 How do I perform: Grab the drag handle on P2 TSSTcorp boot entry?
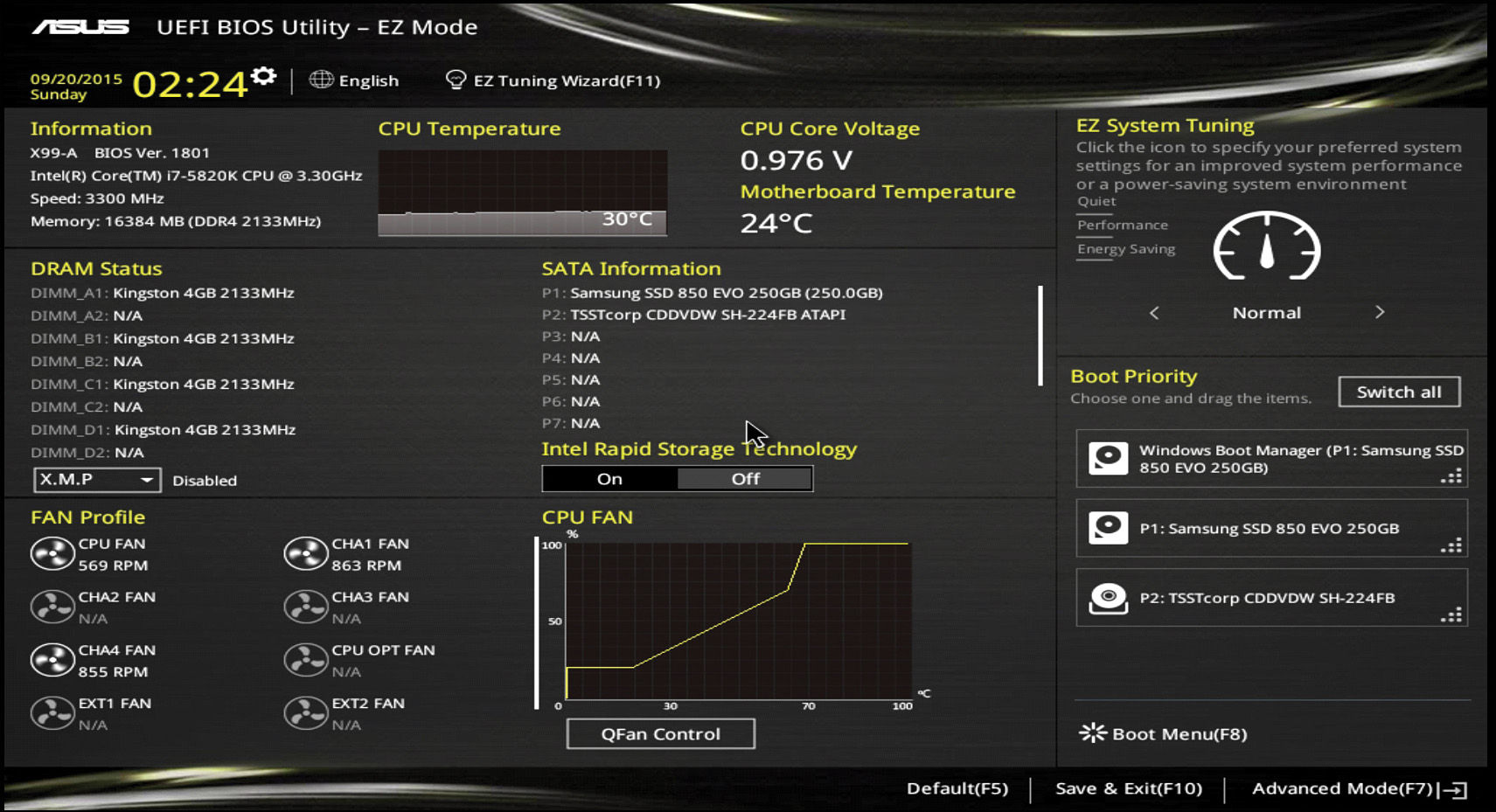coord(1451,615)
